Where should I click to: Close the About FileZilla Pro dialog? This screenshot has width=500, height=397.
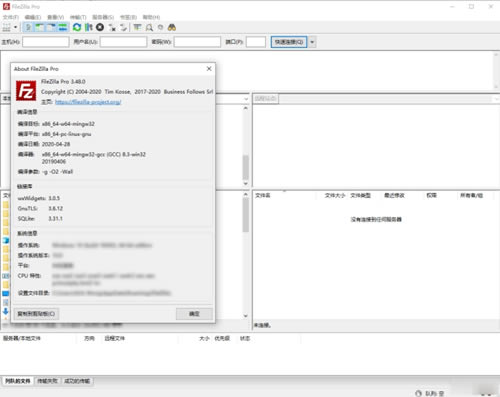[209, 69]
